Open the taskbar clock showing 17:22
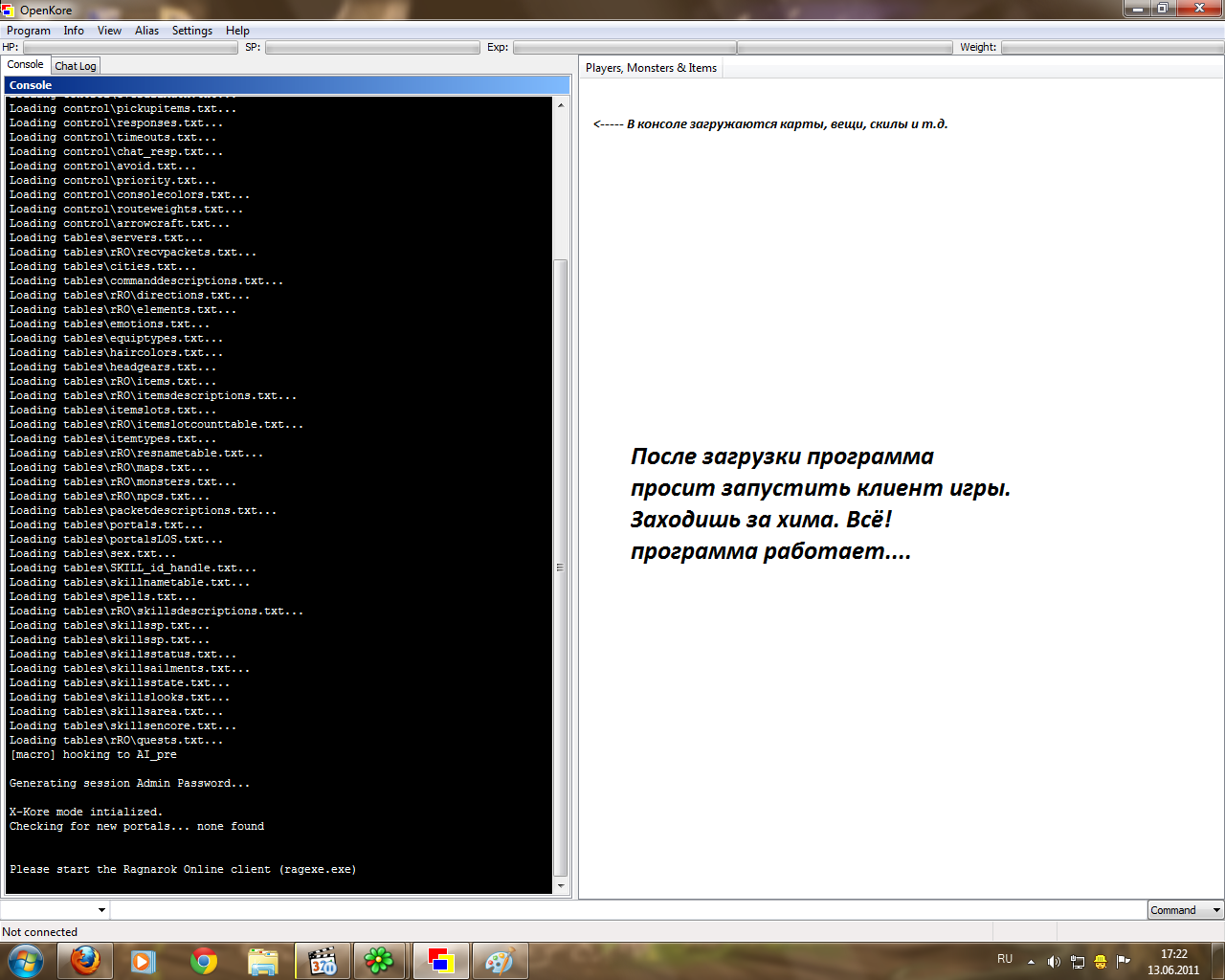Viewport: 1225px width, 980px height. (x=1173, y=962)
